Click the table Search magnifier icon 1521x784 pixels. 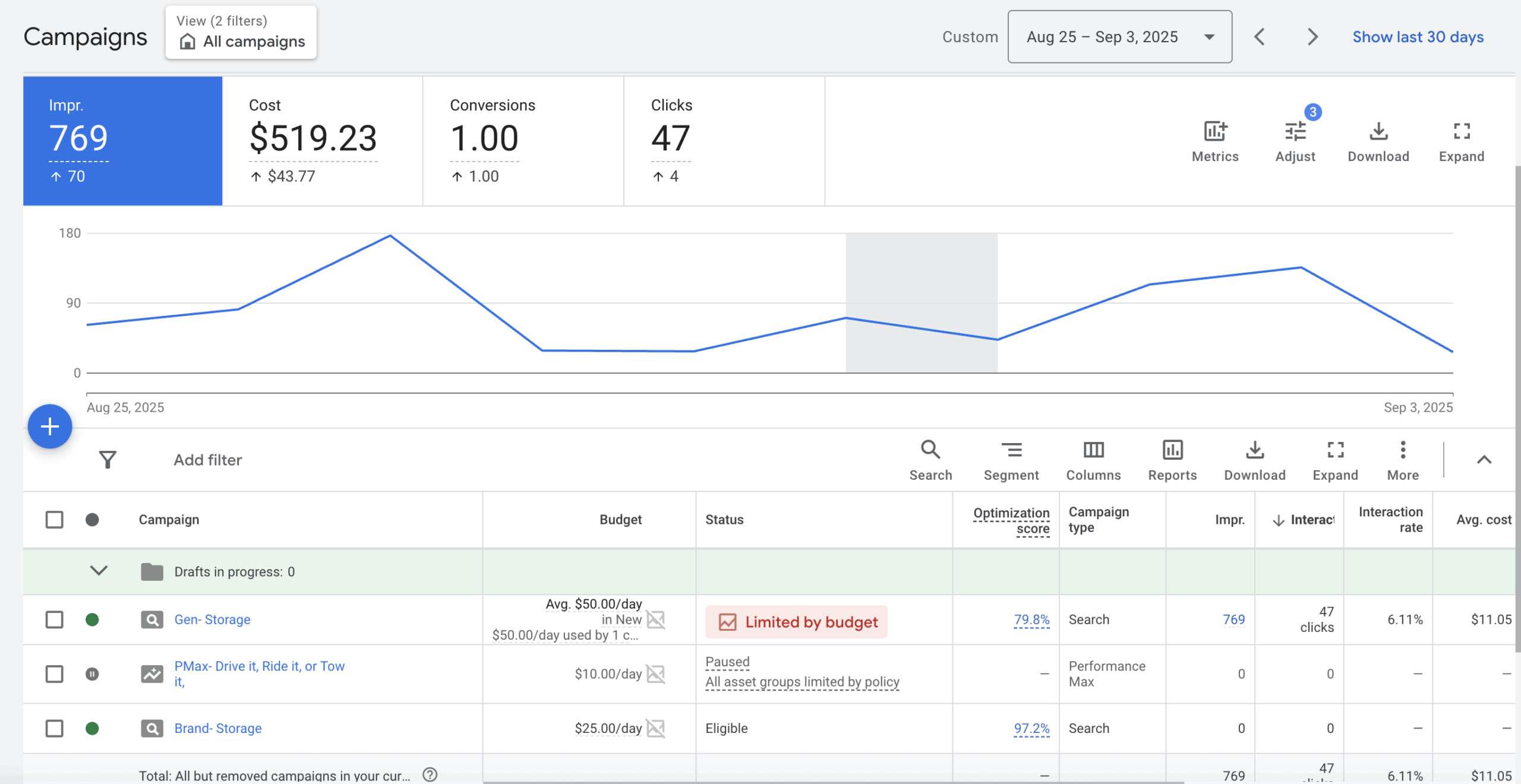point(930,450)
